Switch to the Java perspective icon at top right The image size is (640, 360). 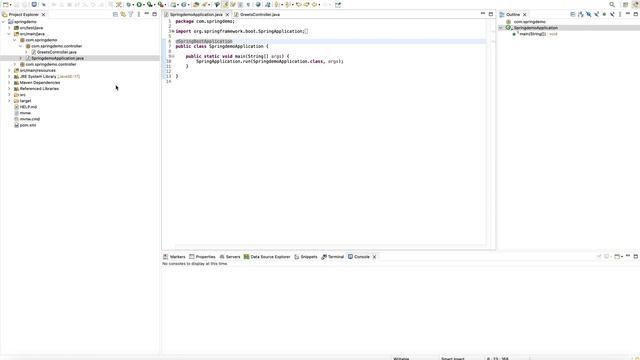coord(636,4)
